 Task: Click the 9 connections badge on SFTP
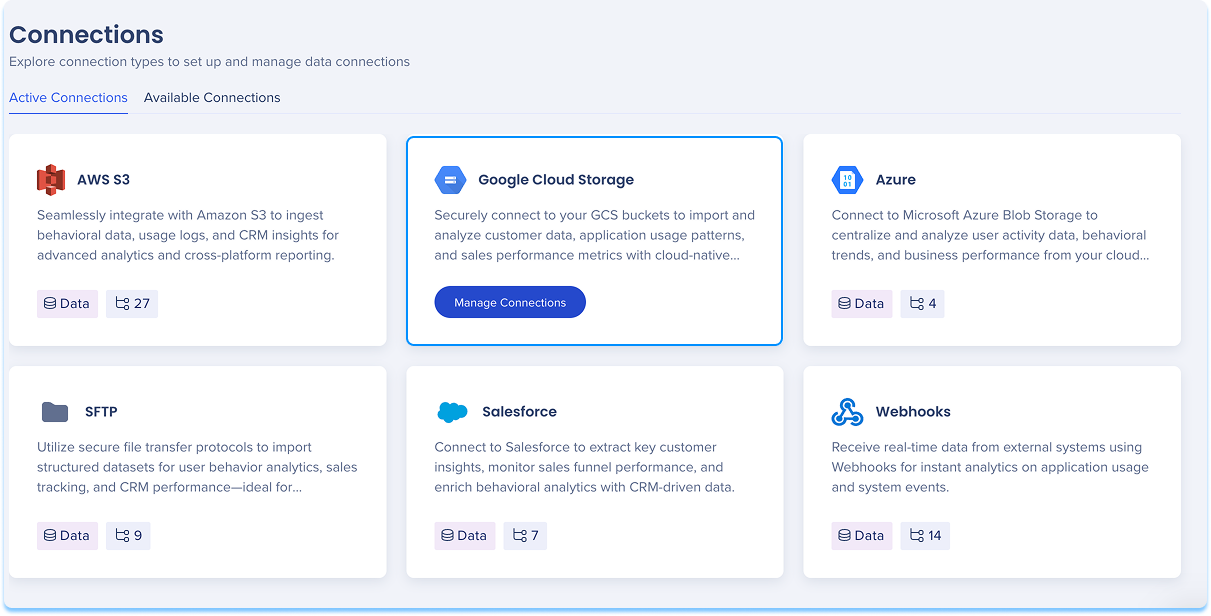pyautogui.click(x=128, y=536)
